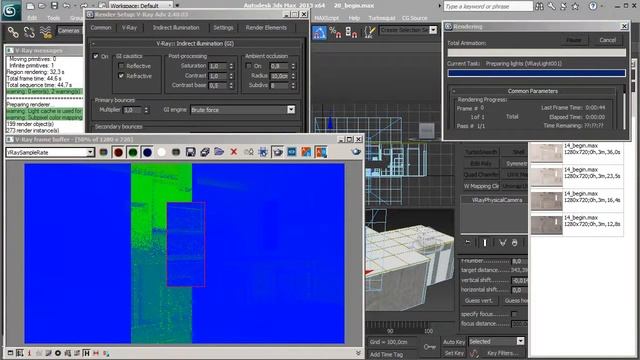Toggle green channel in frame buffer

(133, 152)
